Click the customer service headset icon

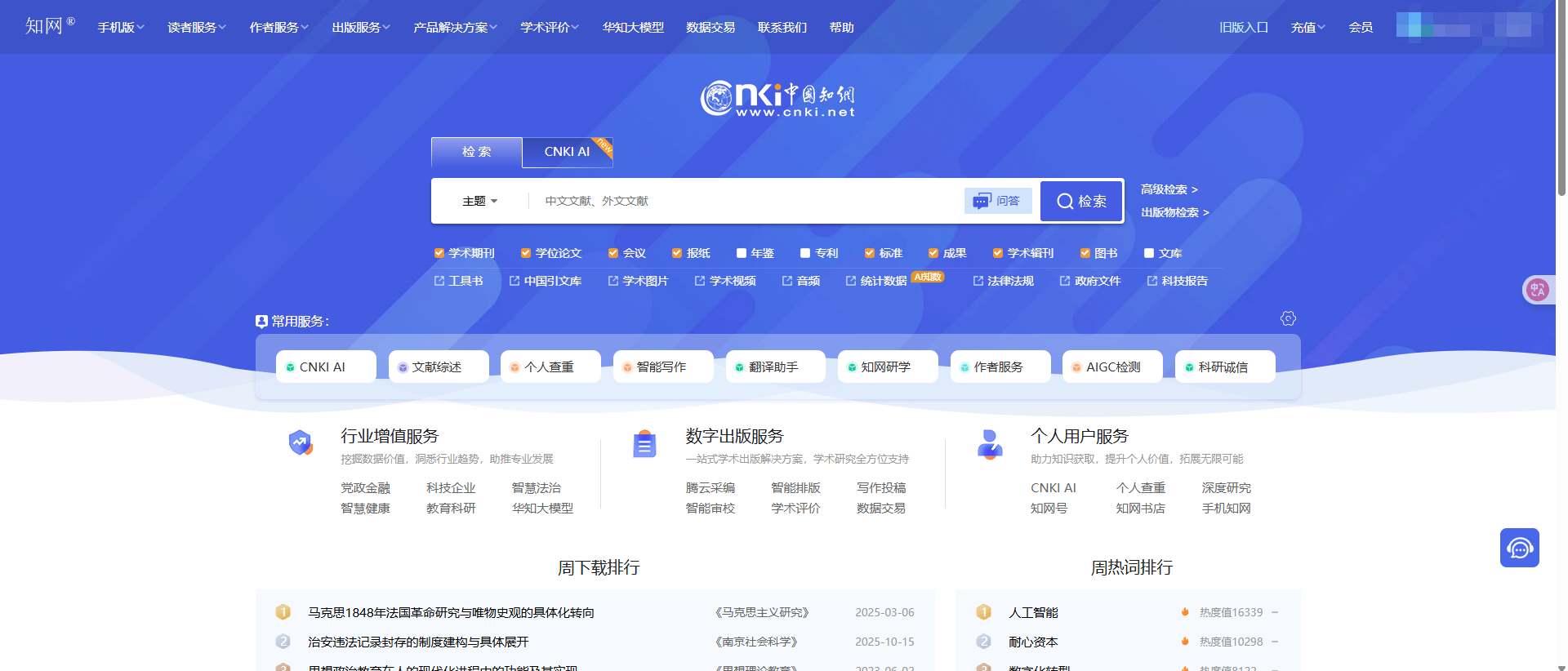tap(1519, 548)
